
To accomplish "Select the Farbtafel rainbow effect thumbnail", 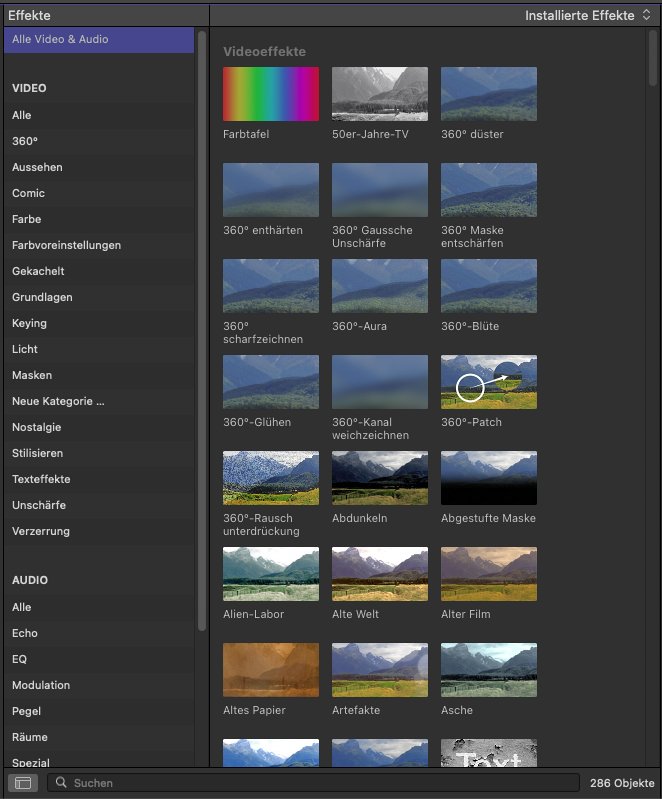I will (x=271, y=94).
